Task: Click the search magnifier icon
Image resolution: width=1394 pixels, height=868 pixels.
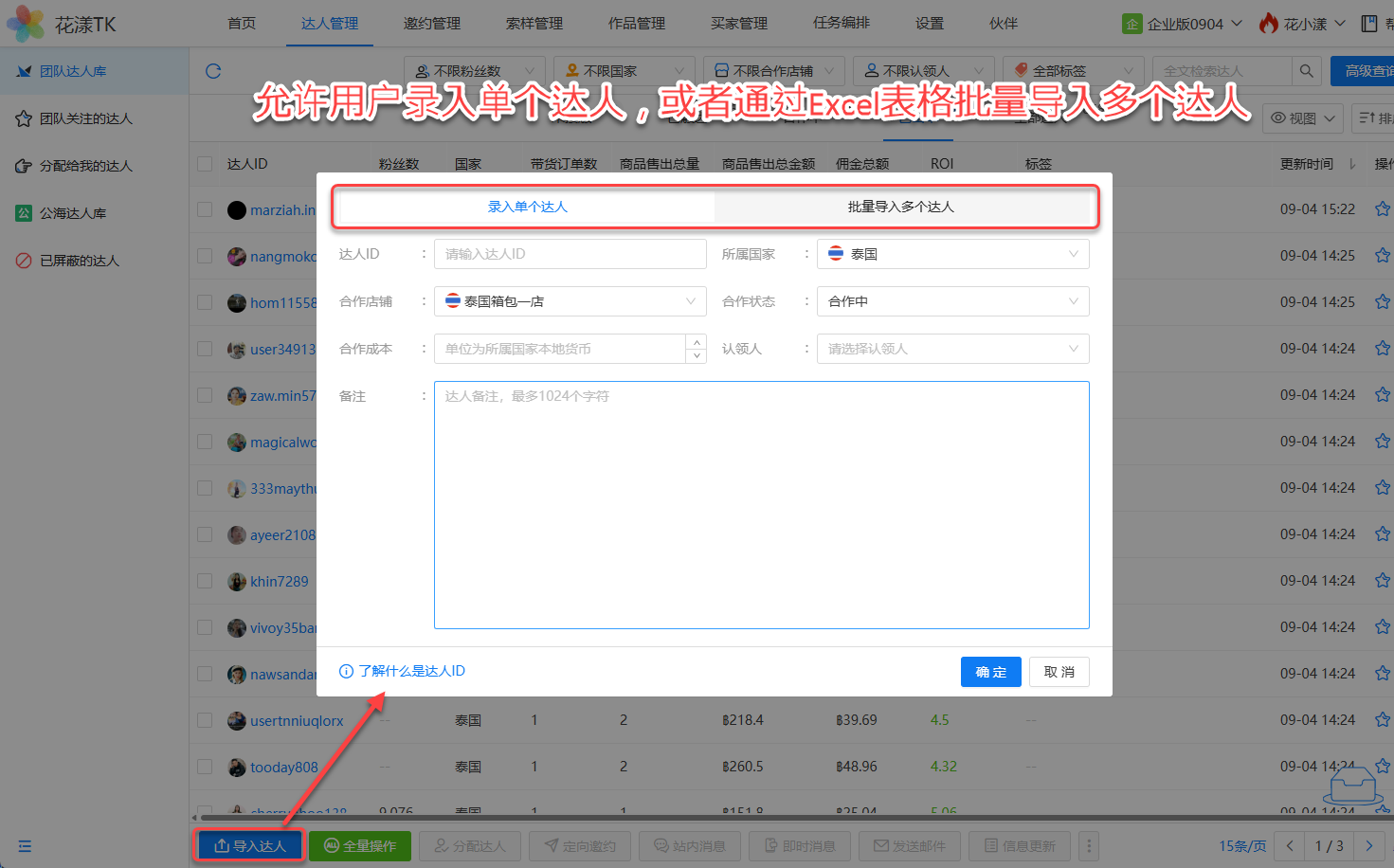Action: click(1306, 71)
